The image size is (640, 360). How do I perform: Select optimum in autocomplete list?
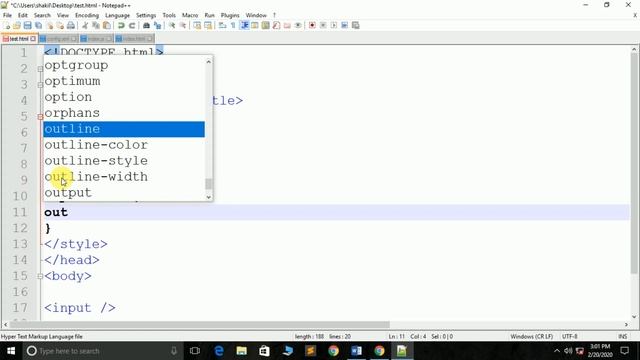(x=124, y=81)
